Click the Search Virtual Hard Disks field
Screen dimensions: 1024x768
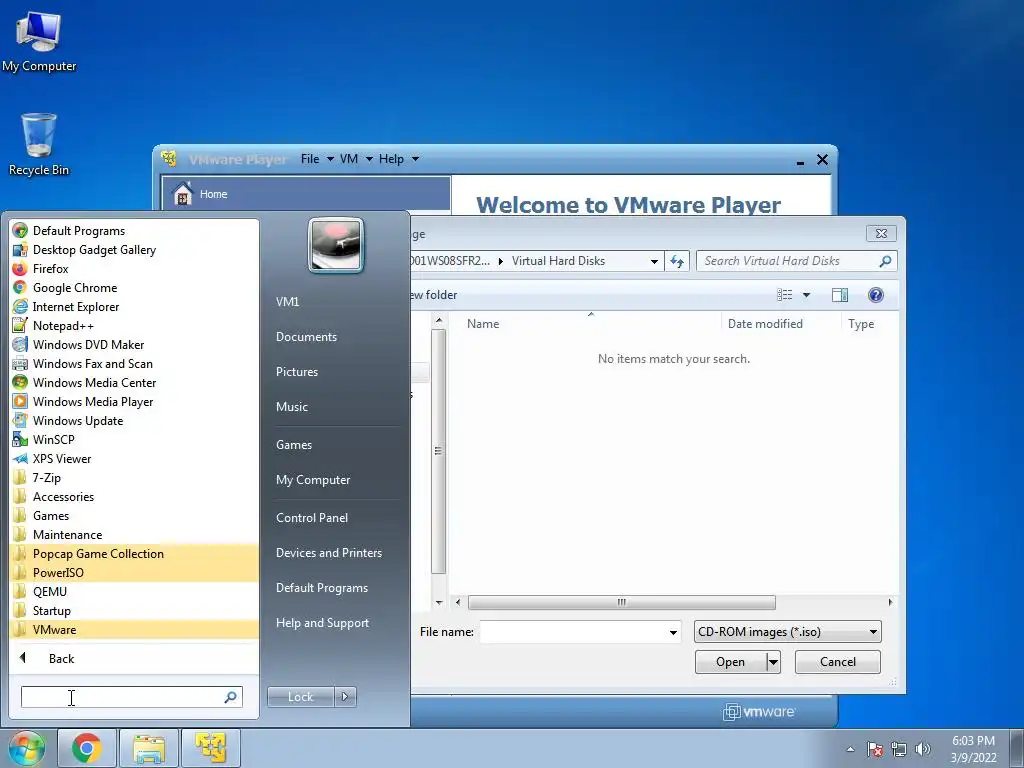pos(795,261)
